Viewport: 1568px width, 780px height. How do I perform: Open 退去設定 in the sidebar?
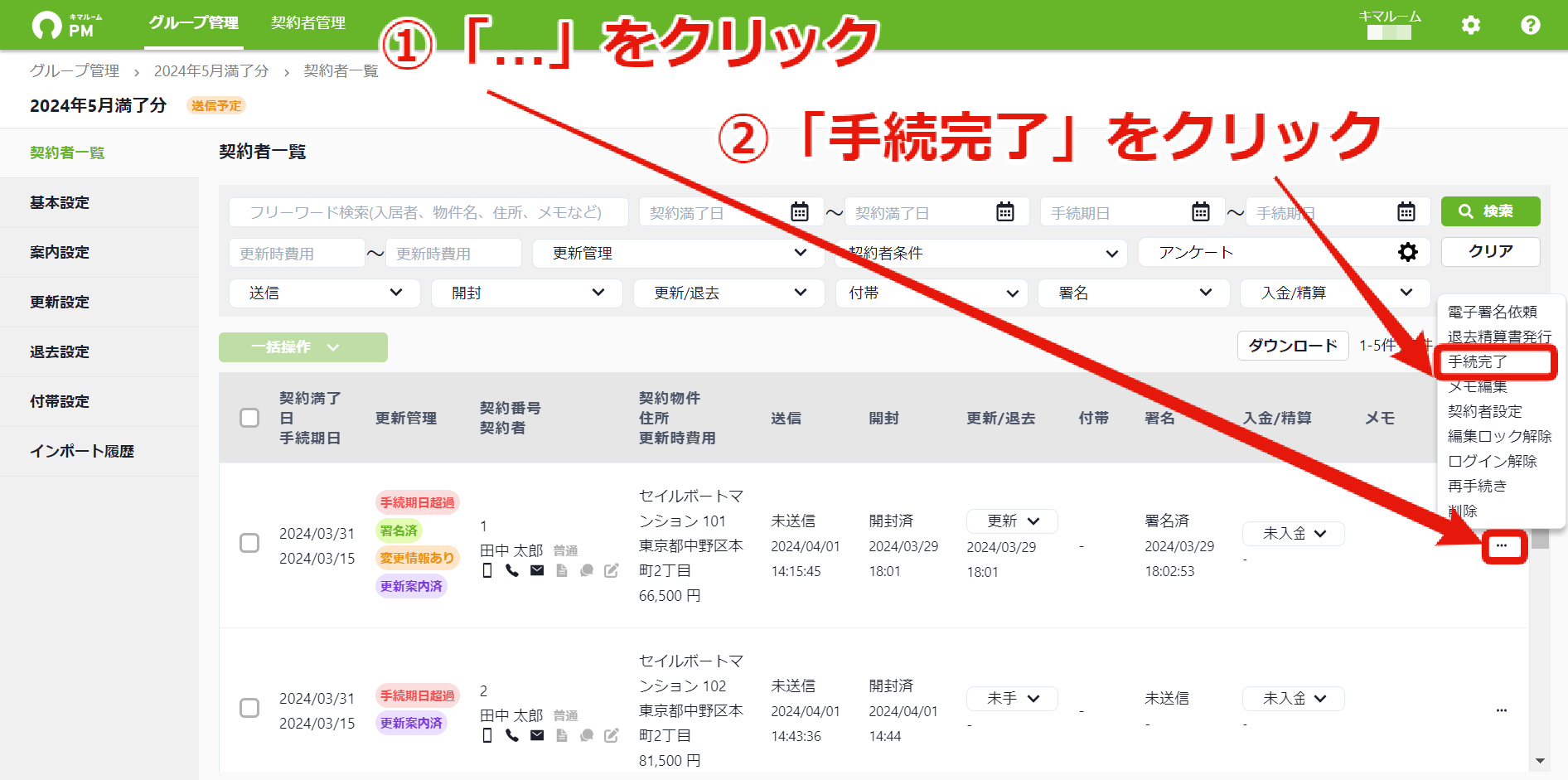click(x=99, y=351)
